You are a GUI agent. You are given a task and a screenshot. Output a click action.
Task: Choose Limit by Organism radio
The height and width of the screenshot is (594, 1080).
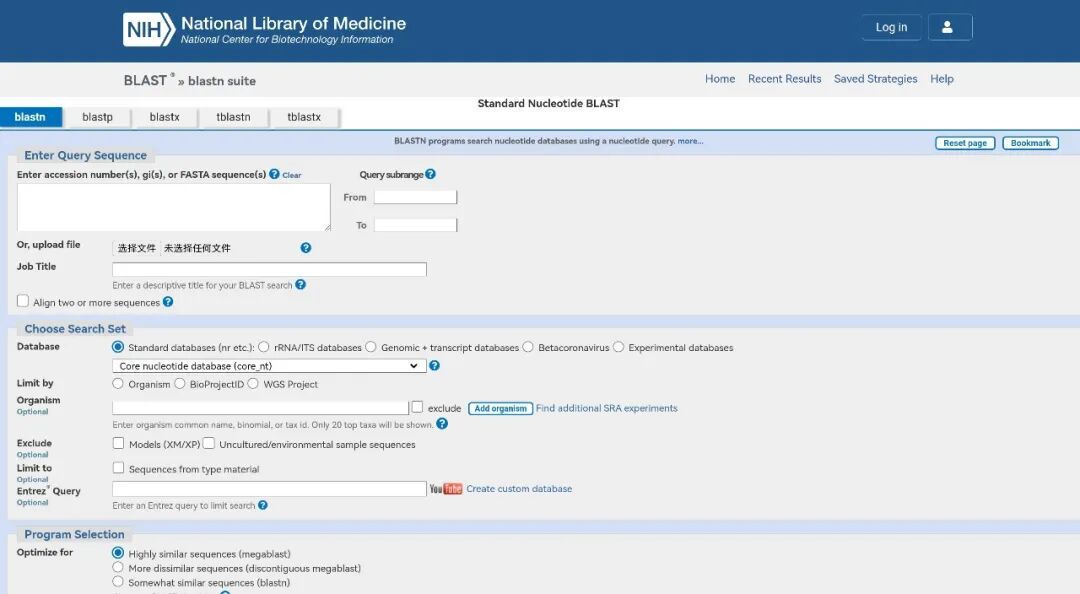[118, 383]
